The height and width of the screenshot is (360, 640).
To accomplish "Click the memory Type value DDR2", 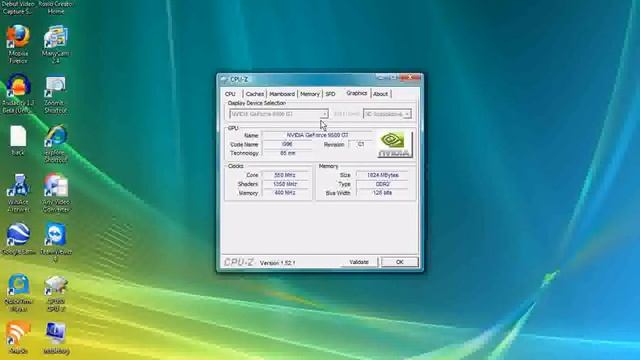I will pyautogui.click(x=382, y=184).
